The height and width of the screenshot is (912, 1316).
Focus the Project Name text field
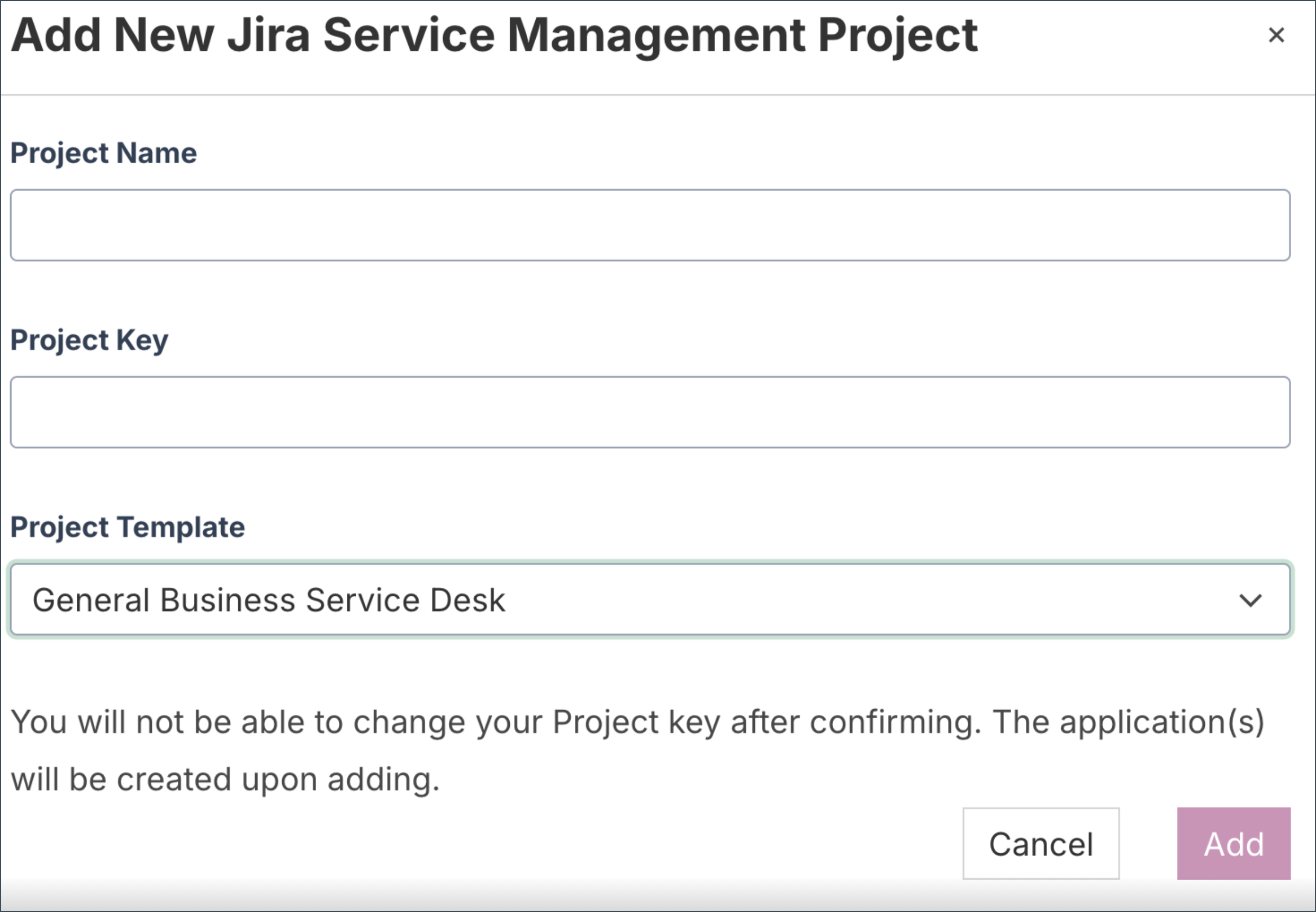(650, 225)
